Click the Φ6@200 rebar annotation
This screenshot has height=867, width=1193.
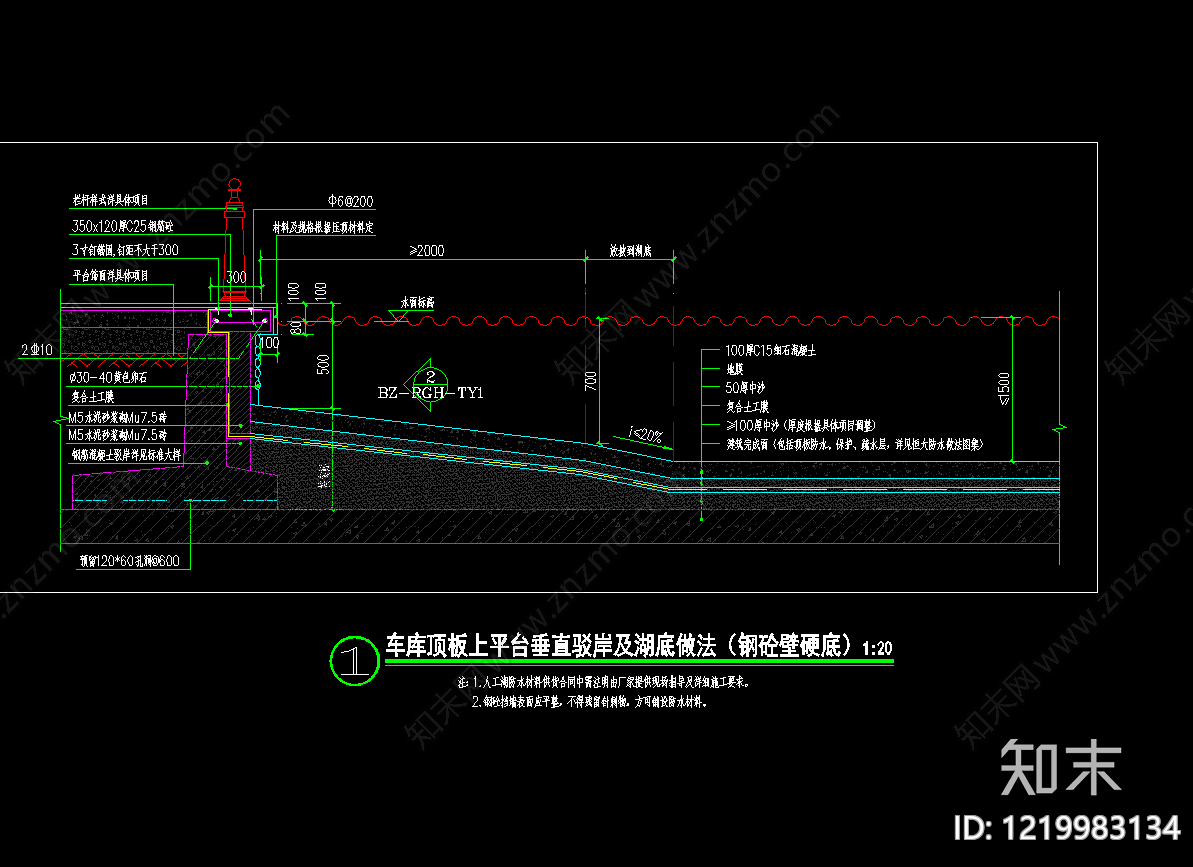(x=351, y=202)
